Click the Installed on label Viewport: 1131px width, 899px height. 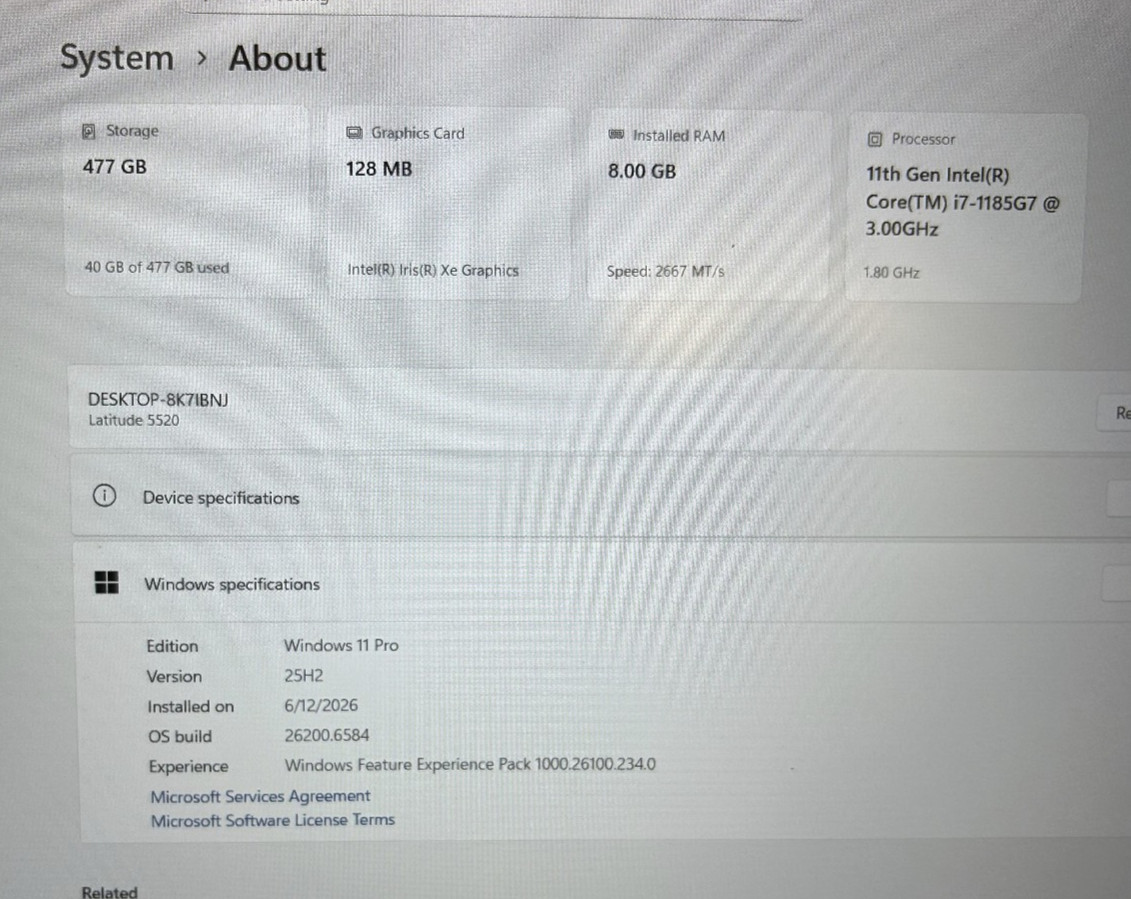point(190,706)
